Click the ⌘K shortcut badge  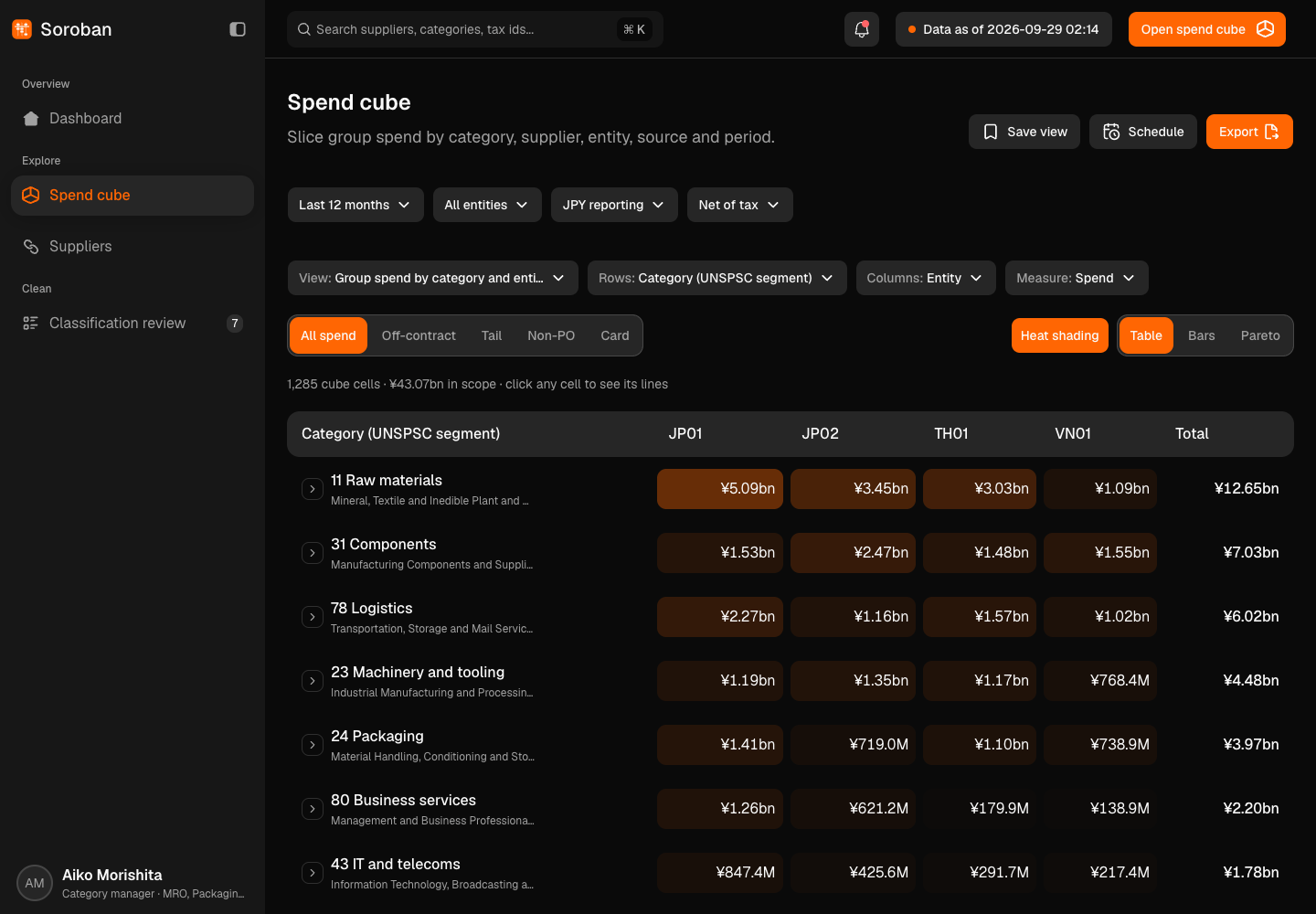pyautogui.click(x=634, y=29)
